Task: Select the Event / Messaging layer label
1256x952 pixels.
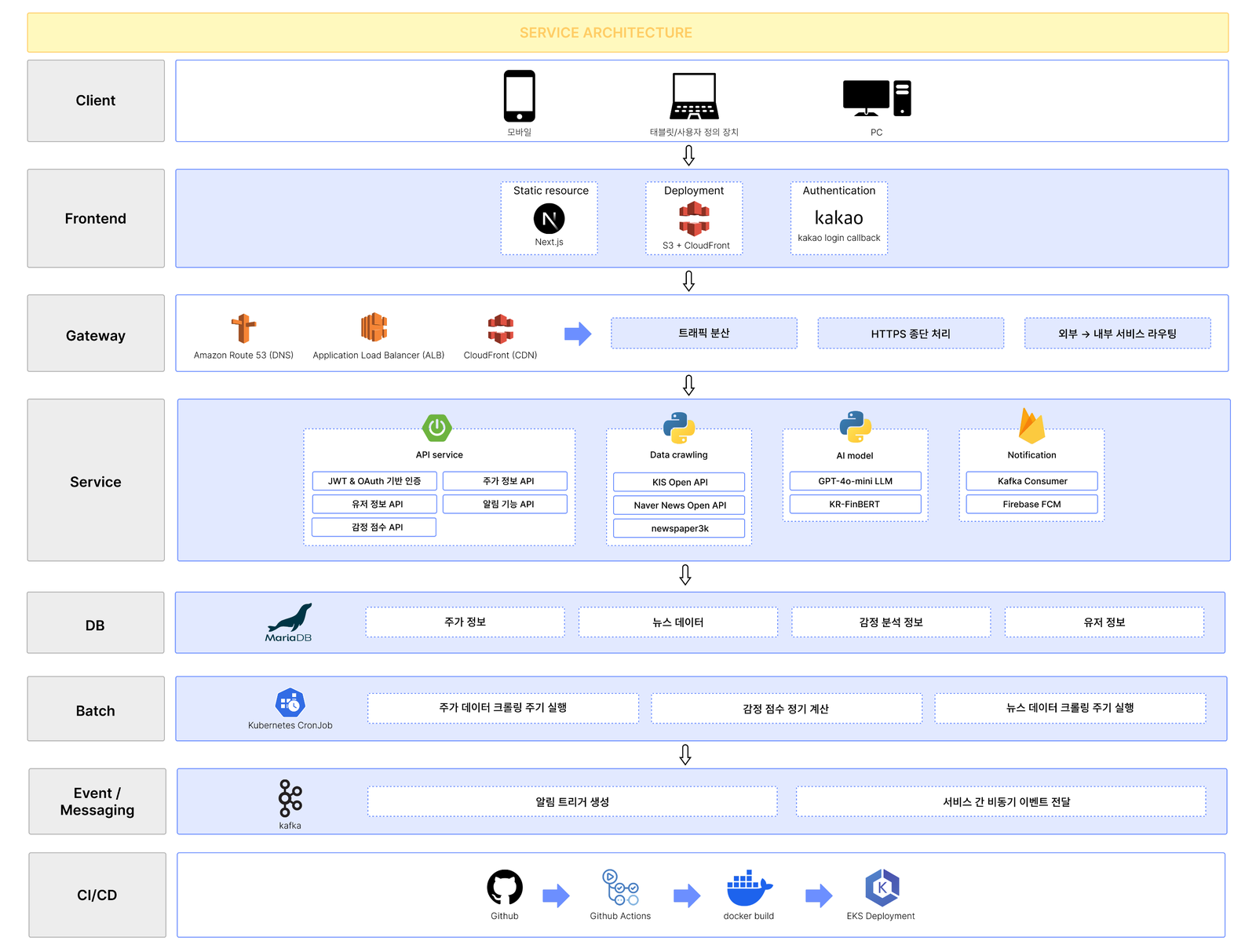Action: click(x=97, y=801)
